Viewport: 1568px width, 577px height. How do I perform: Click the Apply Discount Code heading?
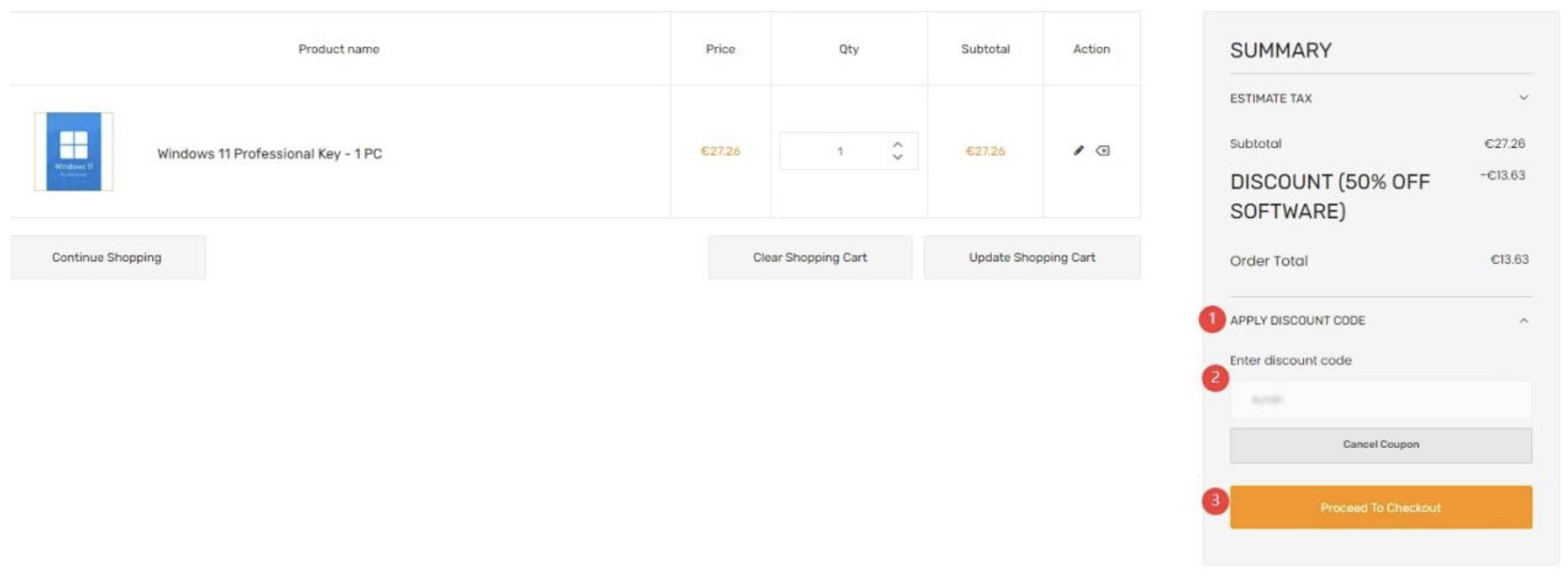coord(1297,321)
